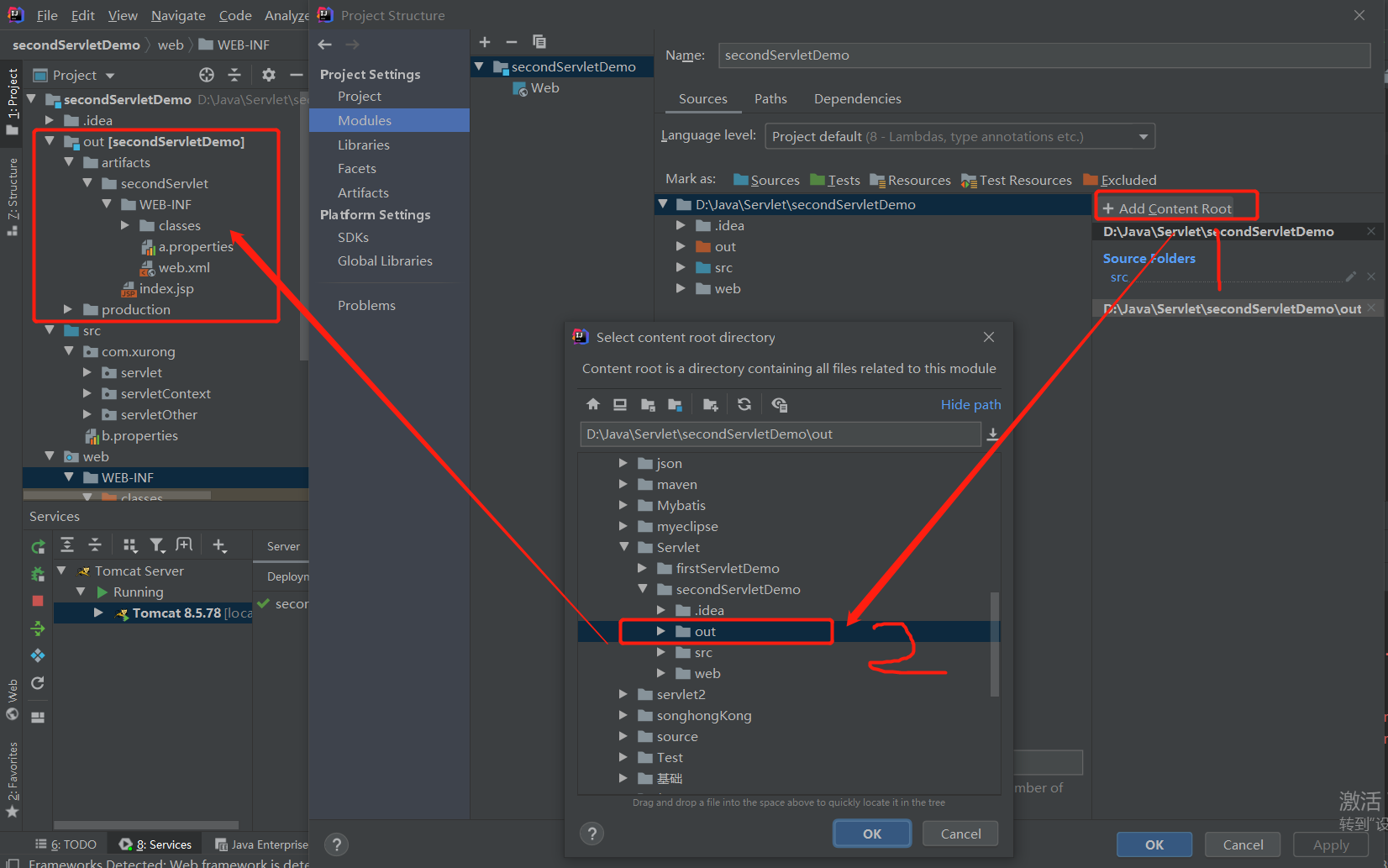Select SDKs under Platform Settings
1388x868 pixels.
pyautogui.click(x=353, y=237)
